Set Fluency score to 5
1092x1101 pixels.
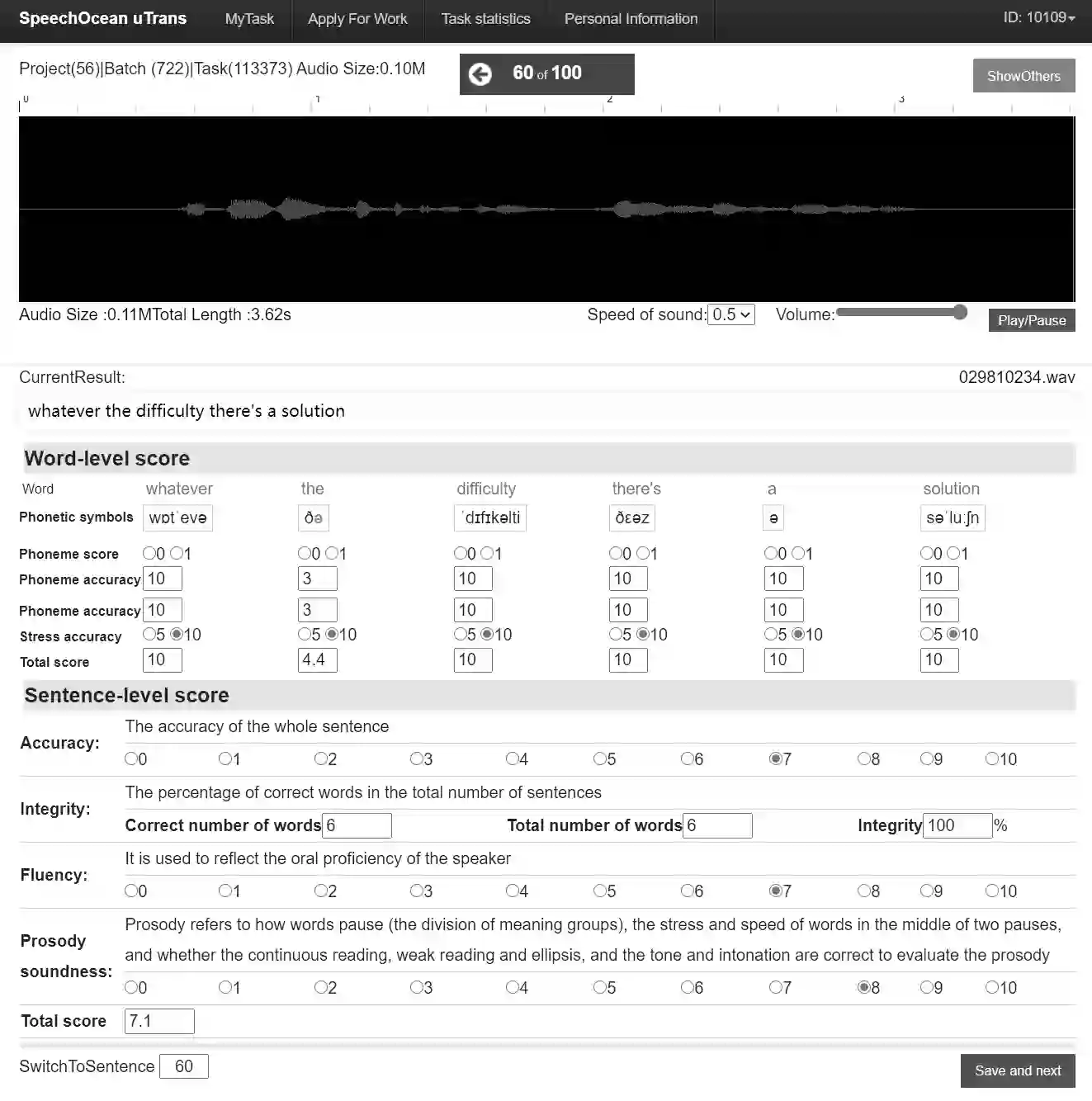(599, 891)
